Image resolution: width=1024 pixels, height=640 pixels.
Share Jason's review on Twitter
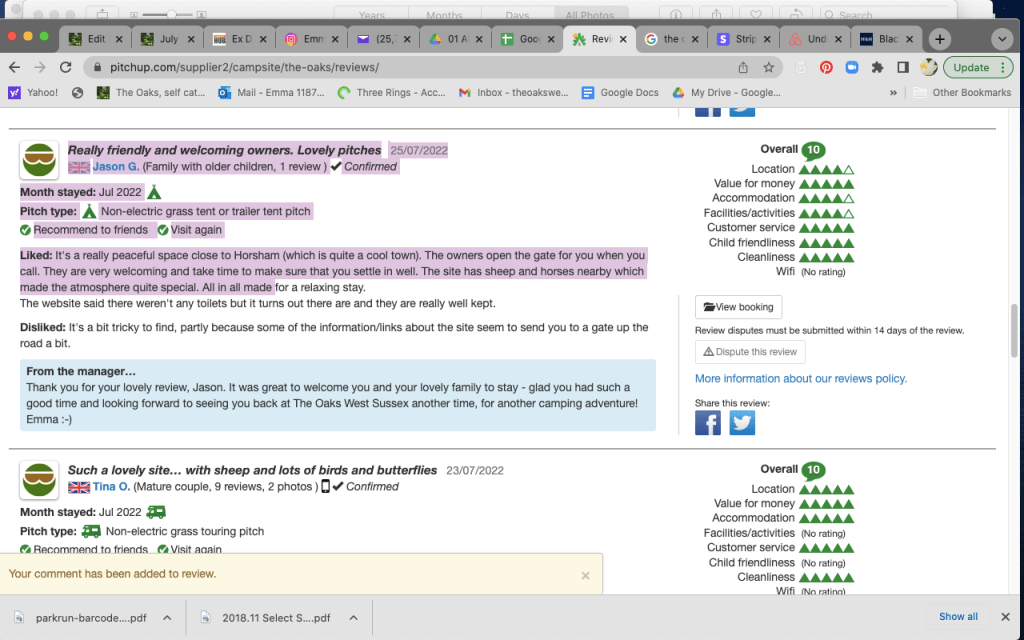742,423
